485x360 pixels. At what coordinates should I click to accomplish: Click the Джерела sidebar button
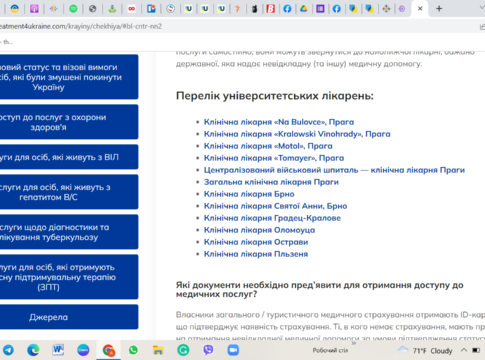(69, 317)
